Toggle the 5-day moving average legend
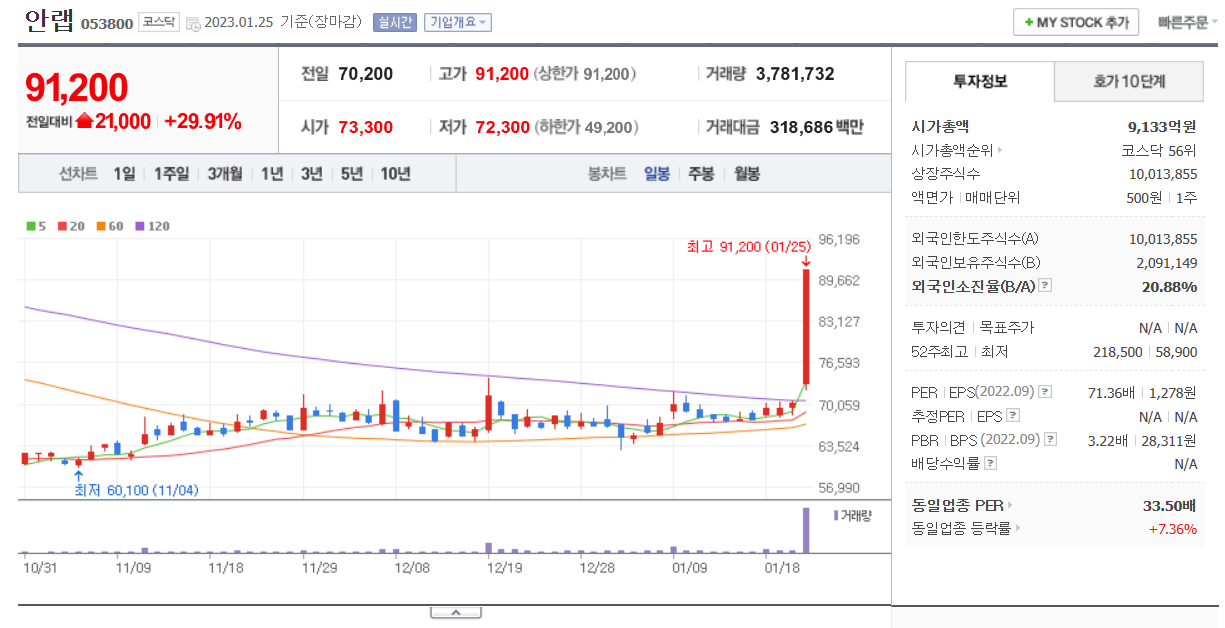Viewport: 1225px width, 628px height. (35, 226)
